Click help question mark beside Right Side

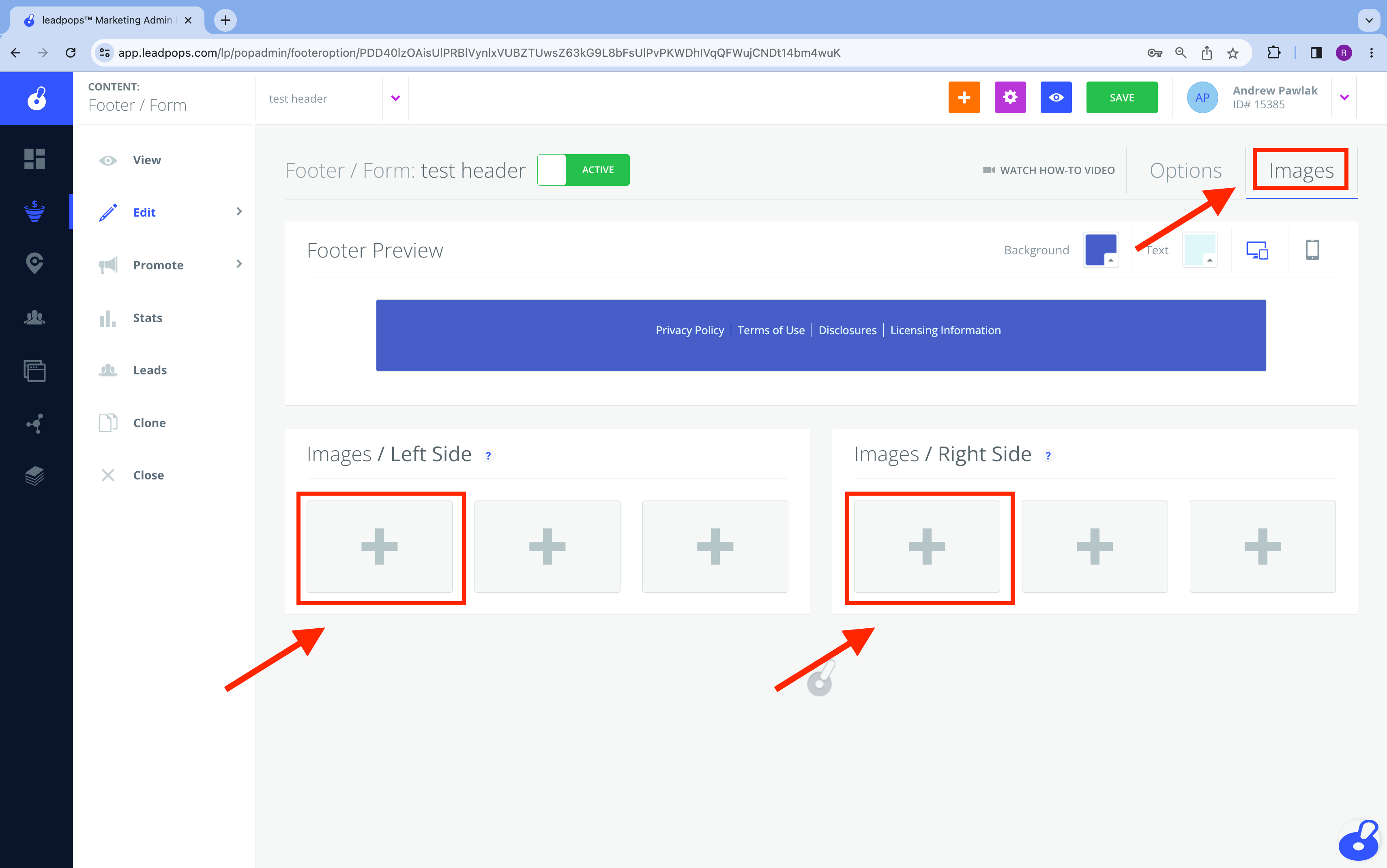click(x=1048, y=456)
